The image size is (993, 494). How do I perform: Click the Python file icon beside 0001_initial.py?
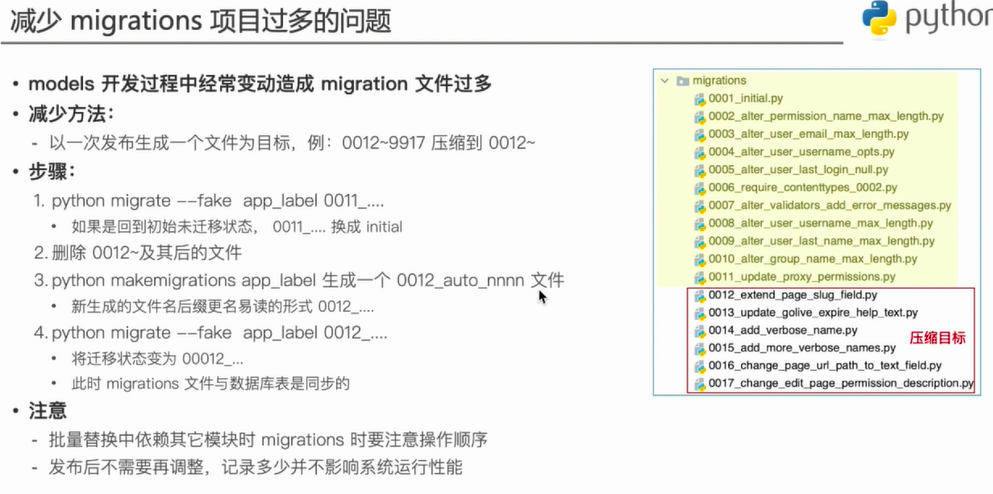(700, 99)
